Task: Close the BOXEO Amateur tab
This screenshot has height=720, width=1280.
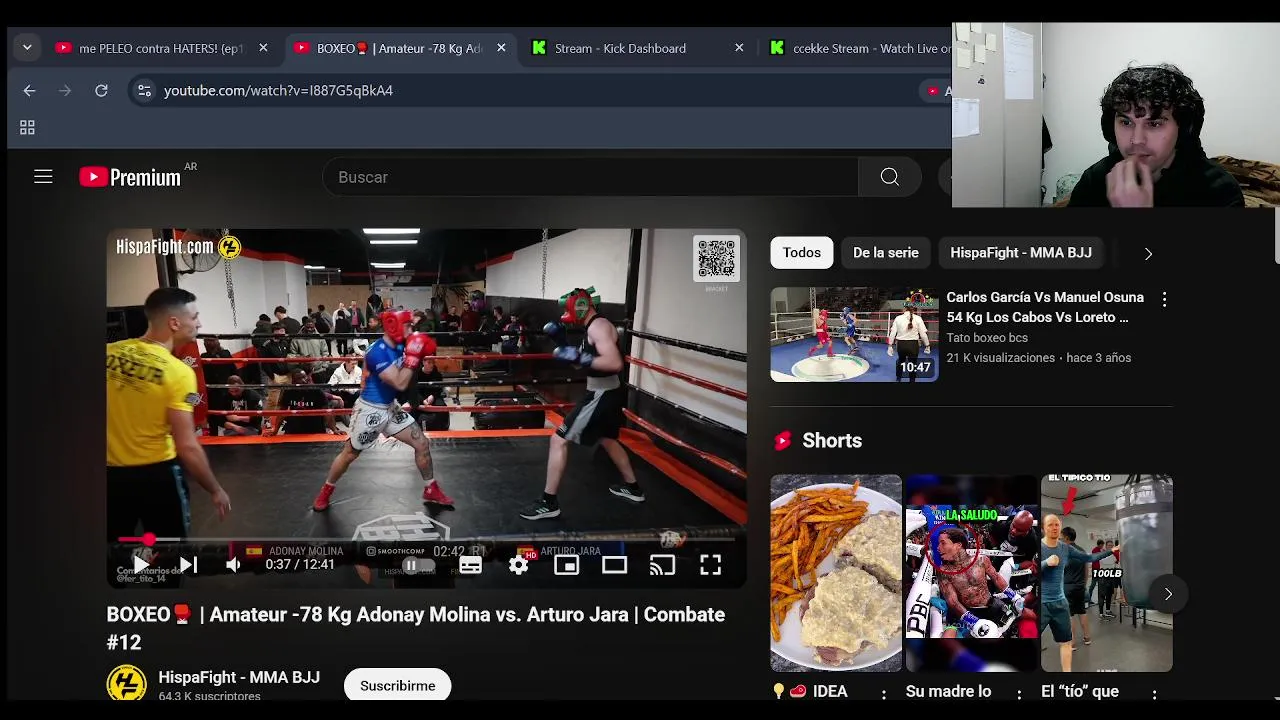Action: [501, 48]
